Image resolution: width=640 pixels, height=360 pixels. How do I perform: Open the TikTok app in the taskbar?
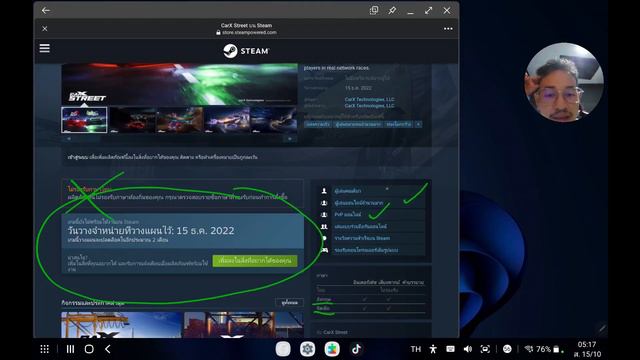[356, 349]
